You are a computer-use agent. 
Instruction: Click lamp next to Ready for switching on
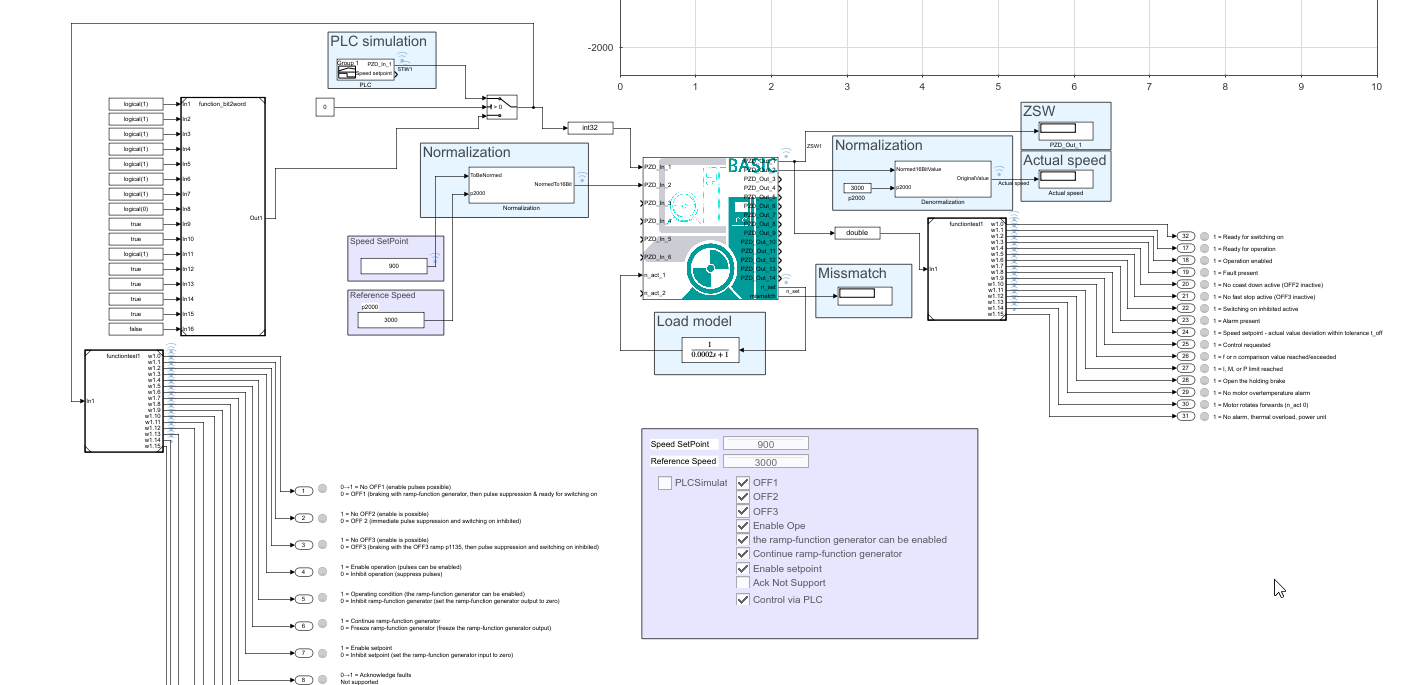(1204, 236)
